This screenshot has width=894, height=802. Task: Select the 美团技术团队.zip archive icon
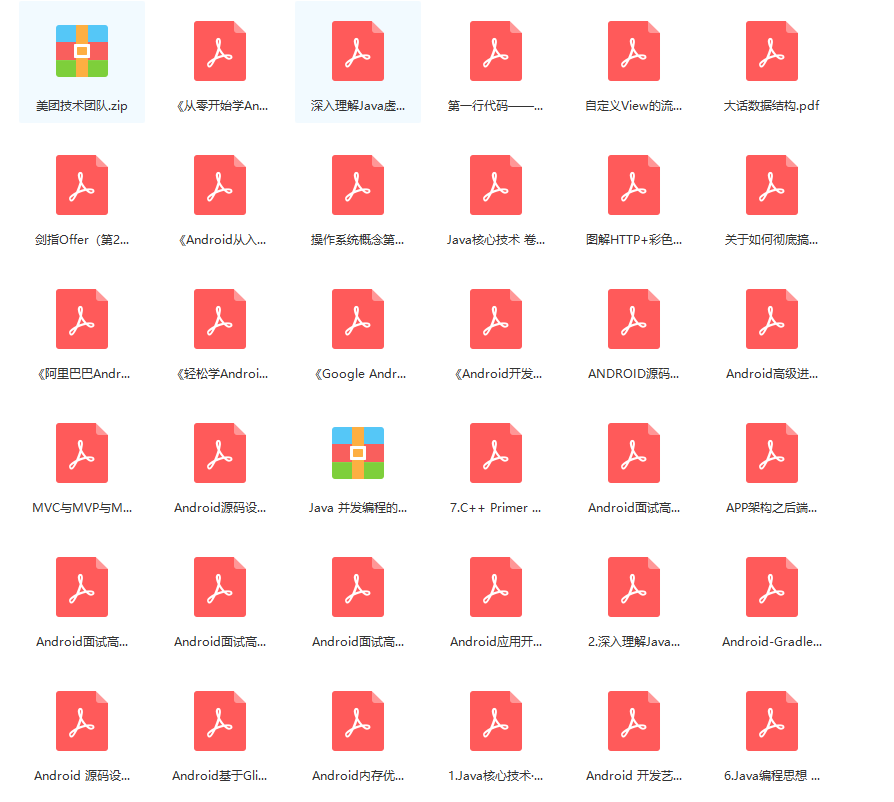pyautogui.click(x=82, y=51)
